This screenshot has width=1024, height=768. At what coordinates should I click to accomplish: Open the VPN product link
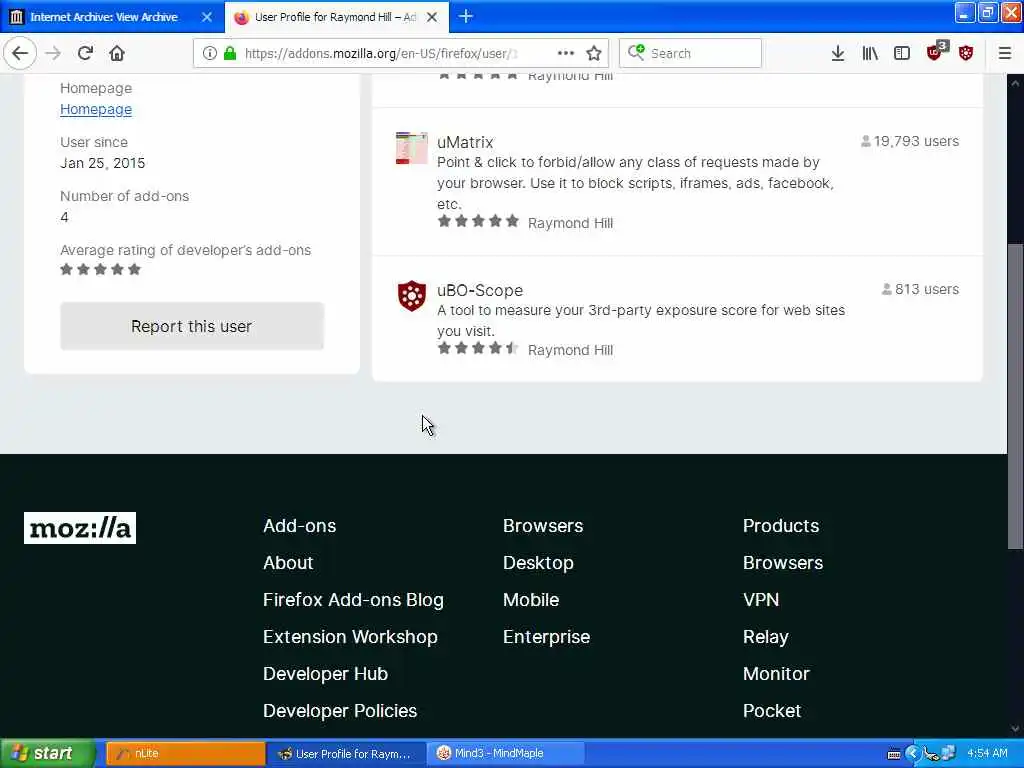click(x=761, y=600)
